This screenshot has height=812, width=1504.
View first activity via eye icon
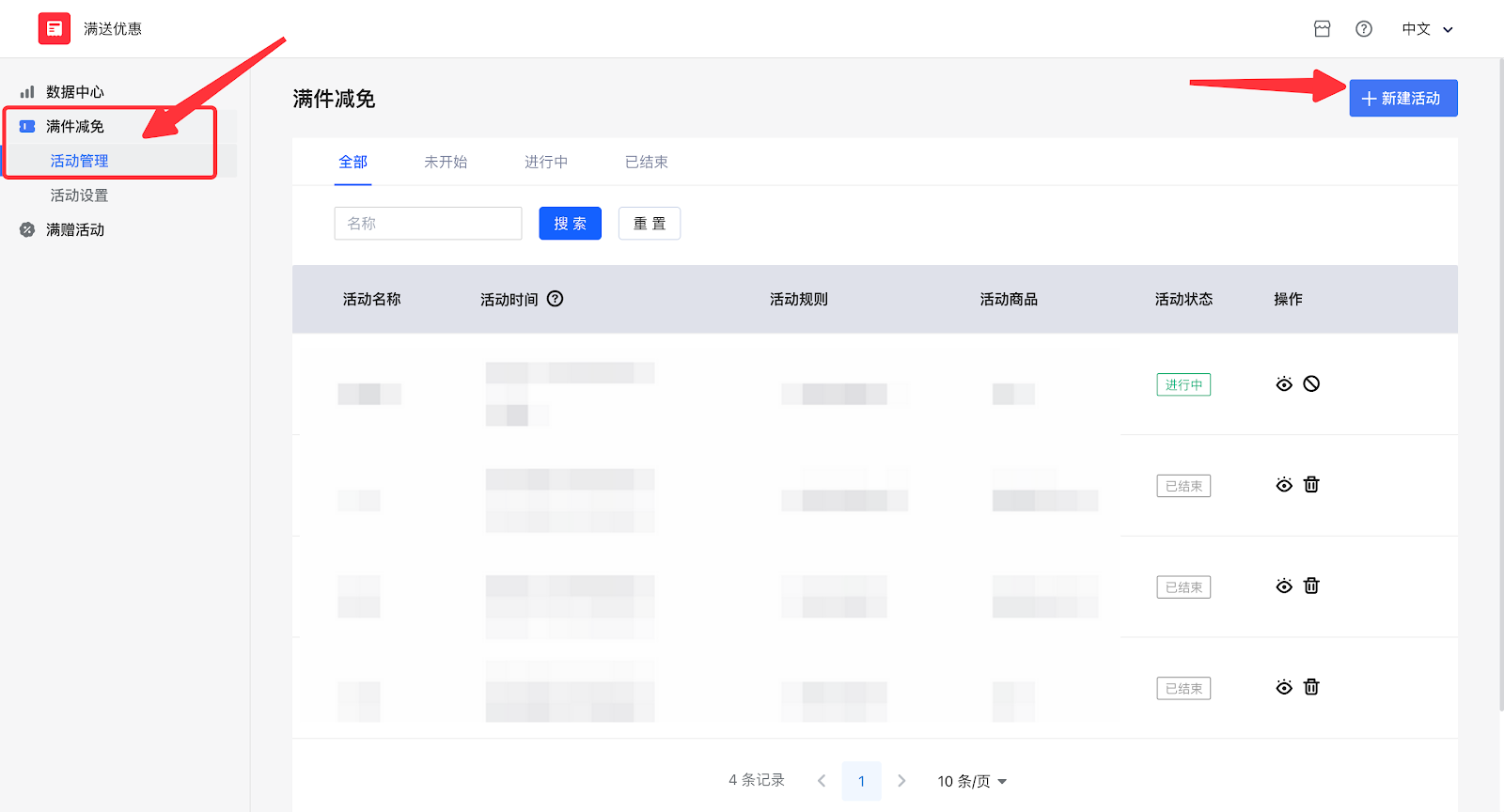tap(1284, 383)
